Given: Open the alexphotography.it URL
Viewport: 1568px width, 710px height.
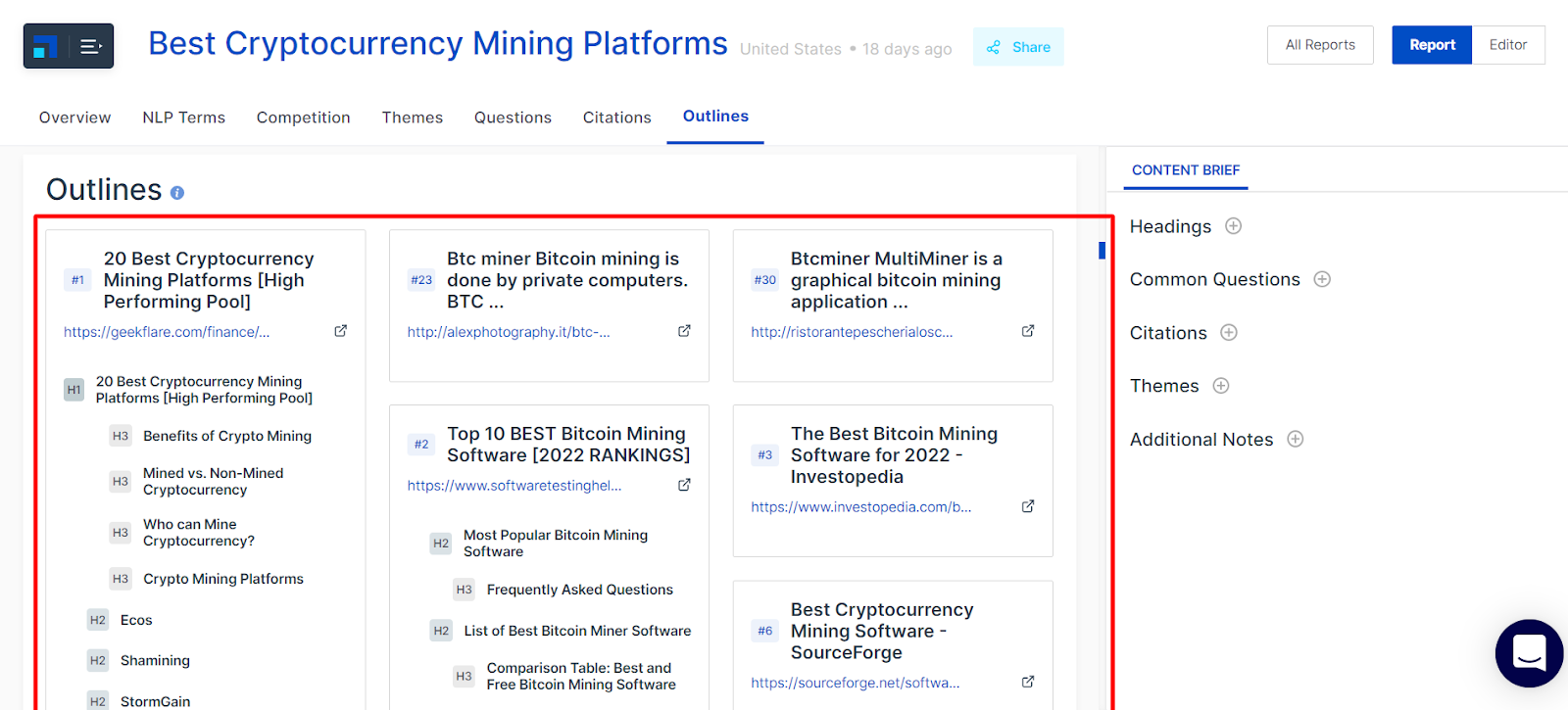Looking at the screenshot, I should tap(509, 332).
